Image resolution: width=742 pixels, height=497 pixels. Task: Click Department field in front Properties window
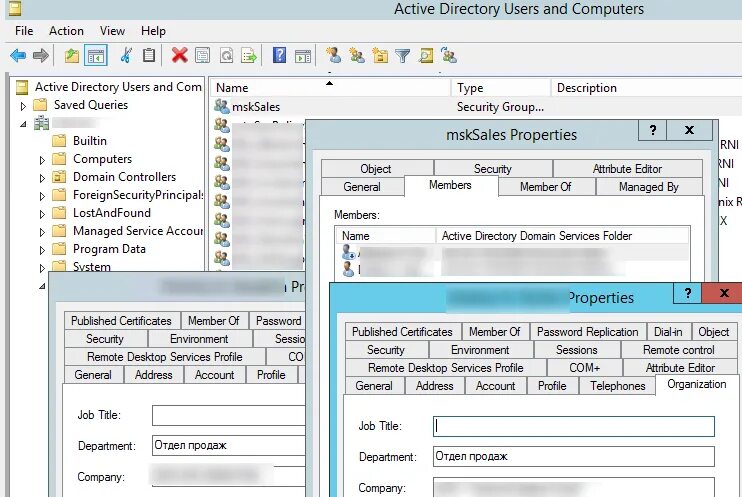pyautogui.click(x=574, y=456)
